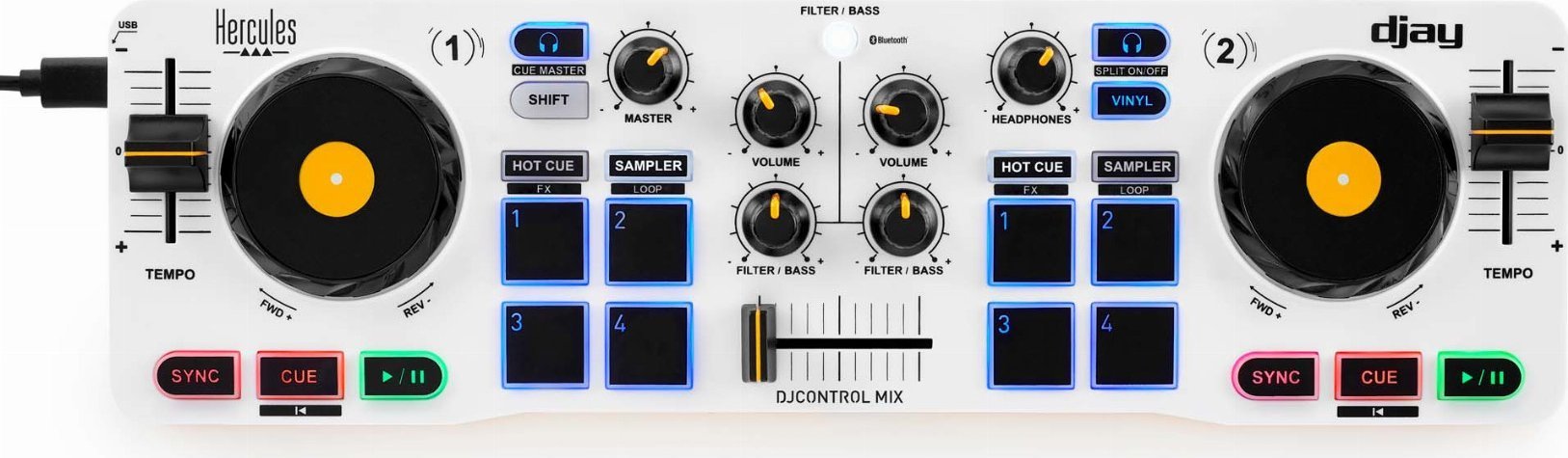
Task: Tap deck 1 pad 1
Action: click(545, 241)
